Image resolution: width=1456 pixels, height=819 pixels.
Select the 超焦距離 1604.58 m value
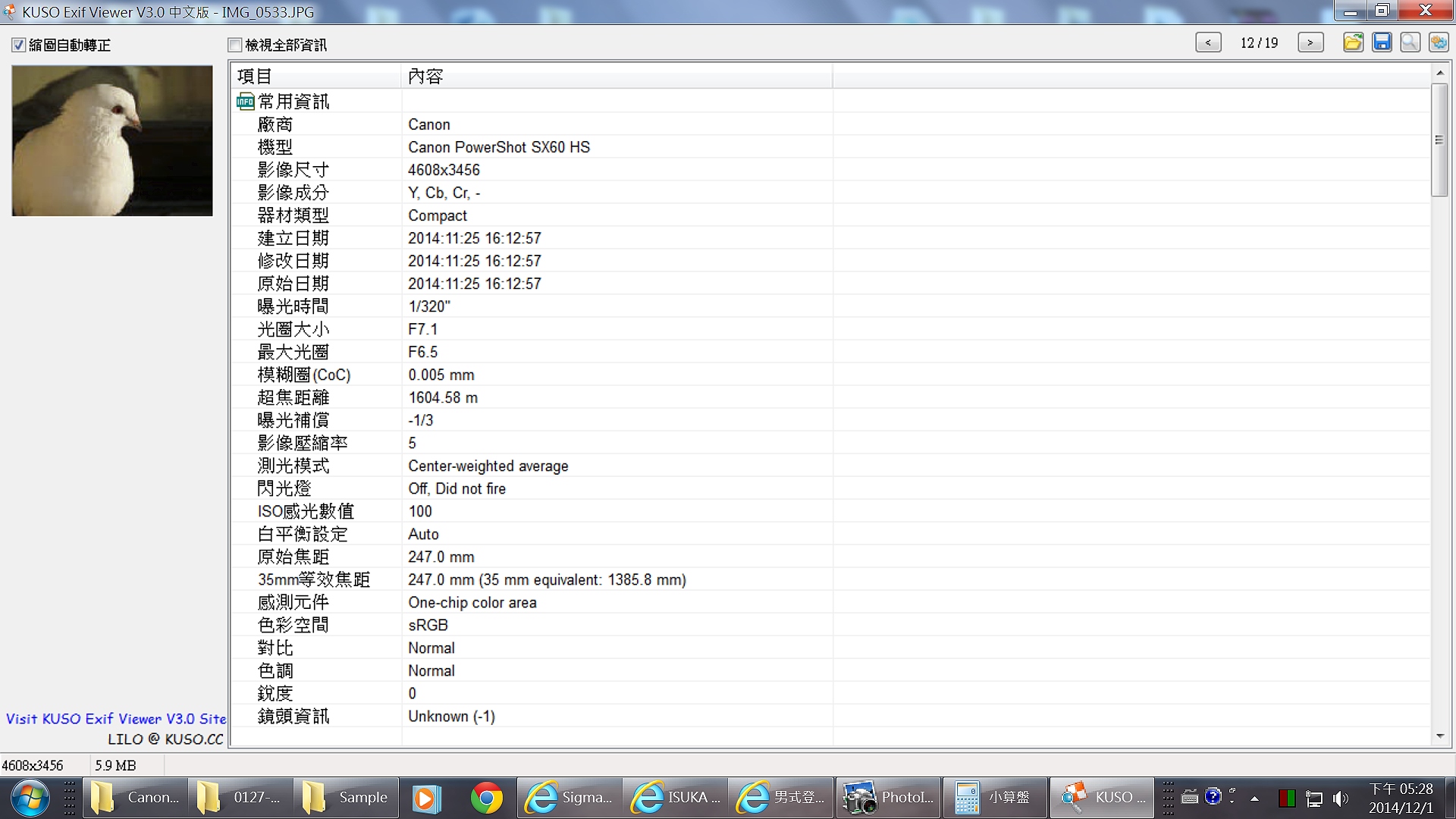443,397
